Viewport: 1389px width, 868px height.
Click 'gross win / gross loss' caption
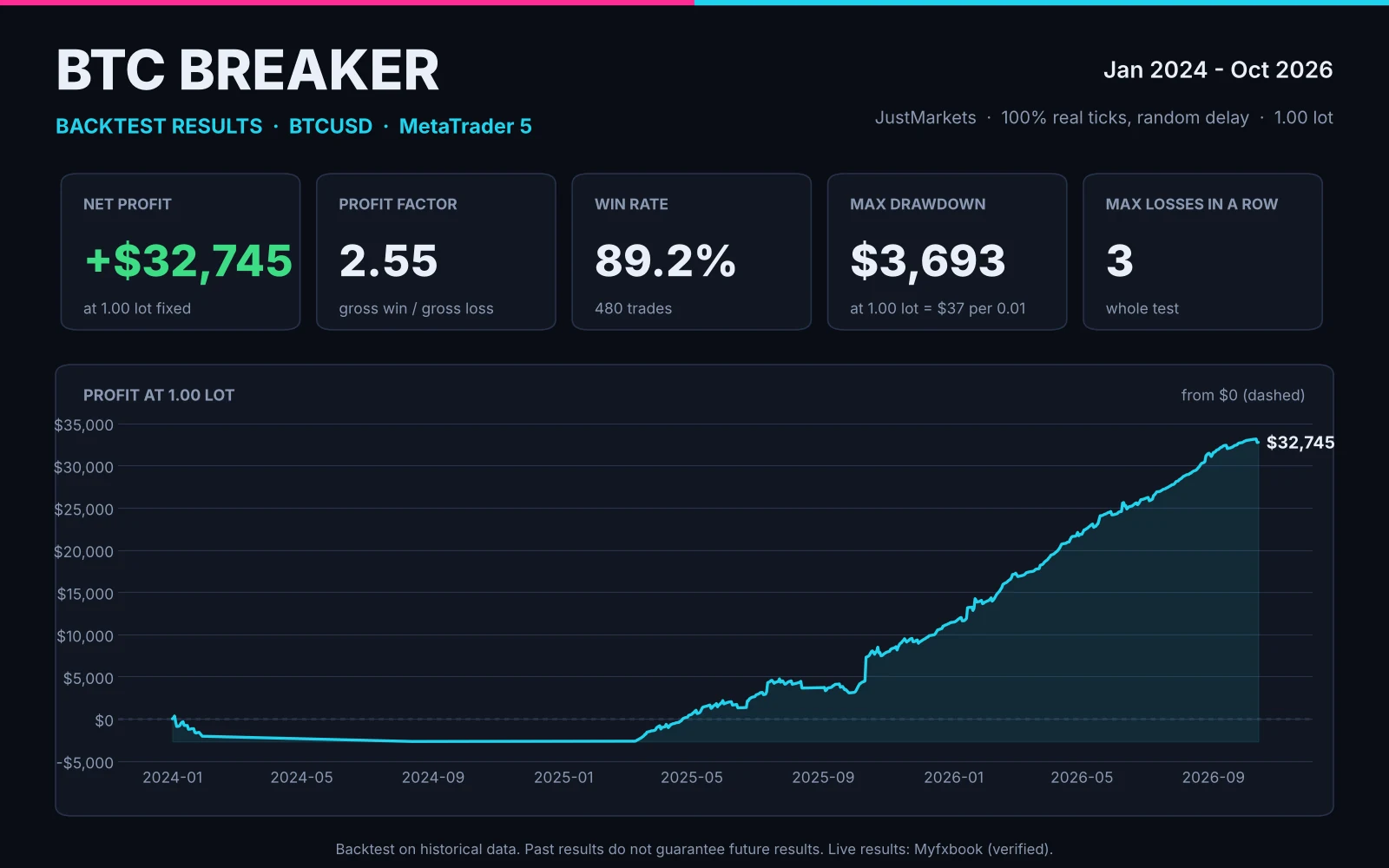[x=416, y=309]
